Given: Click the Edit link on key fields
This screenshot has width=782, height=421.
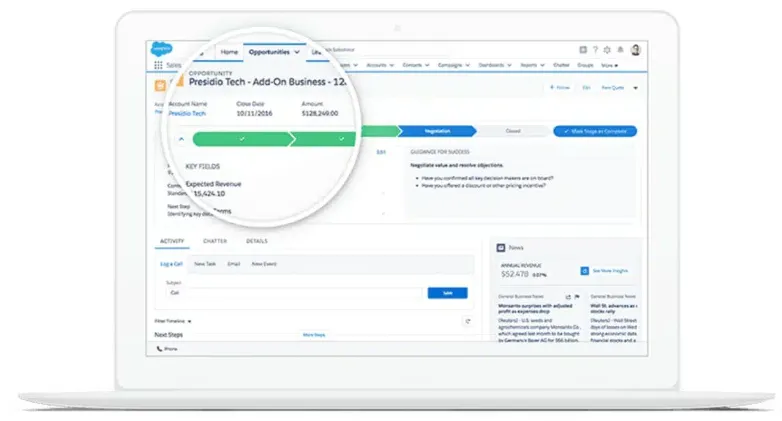Looking at the screenshot, I should 381,152.
